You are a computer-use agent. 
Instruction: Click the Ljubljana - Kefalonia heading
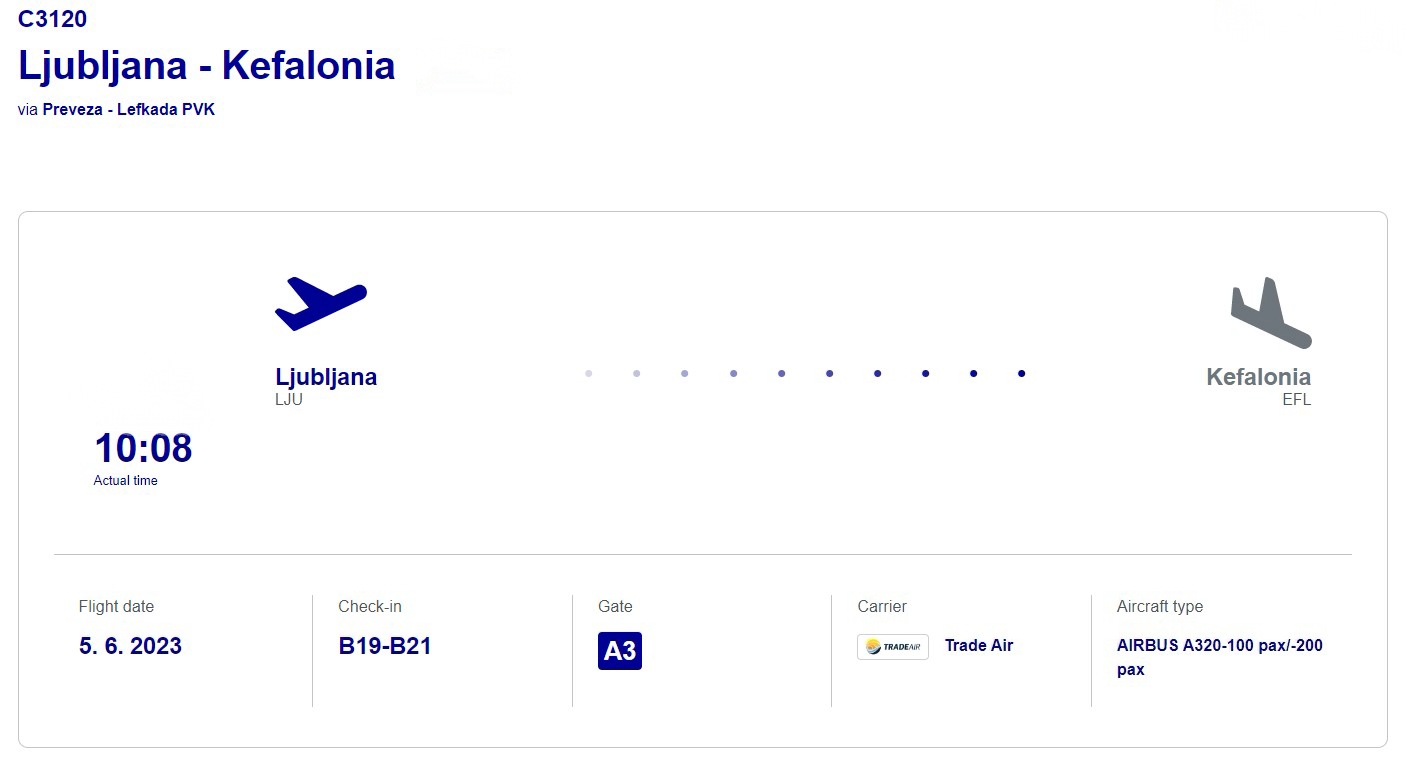[x=207, y=65]
